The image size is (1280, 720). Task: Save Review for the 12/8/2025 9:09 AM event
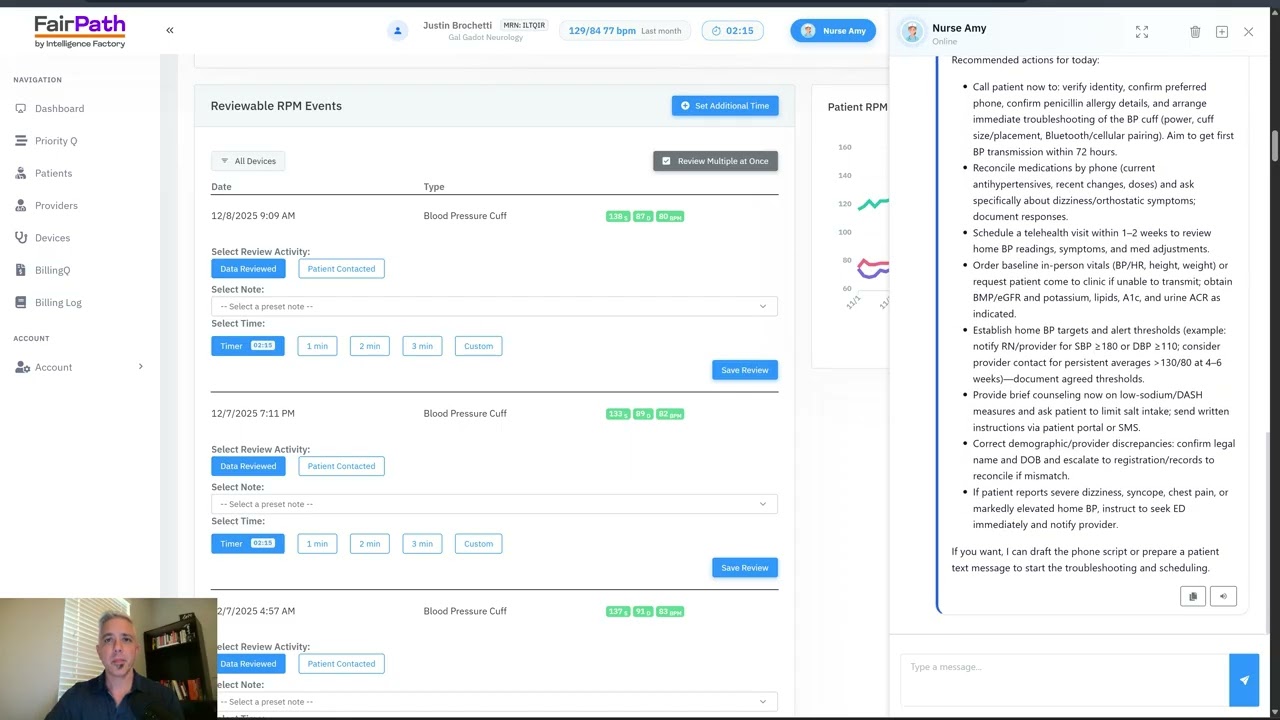tap(745, 370)
